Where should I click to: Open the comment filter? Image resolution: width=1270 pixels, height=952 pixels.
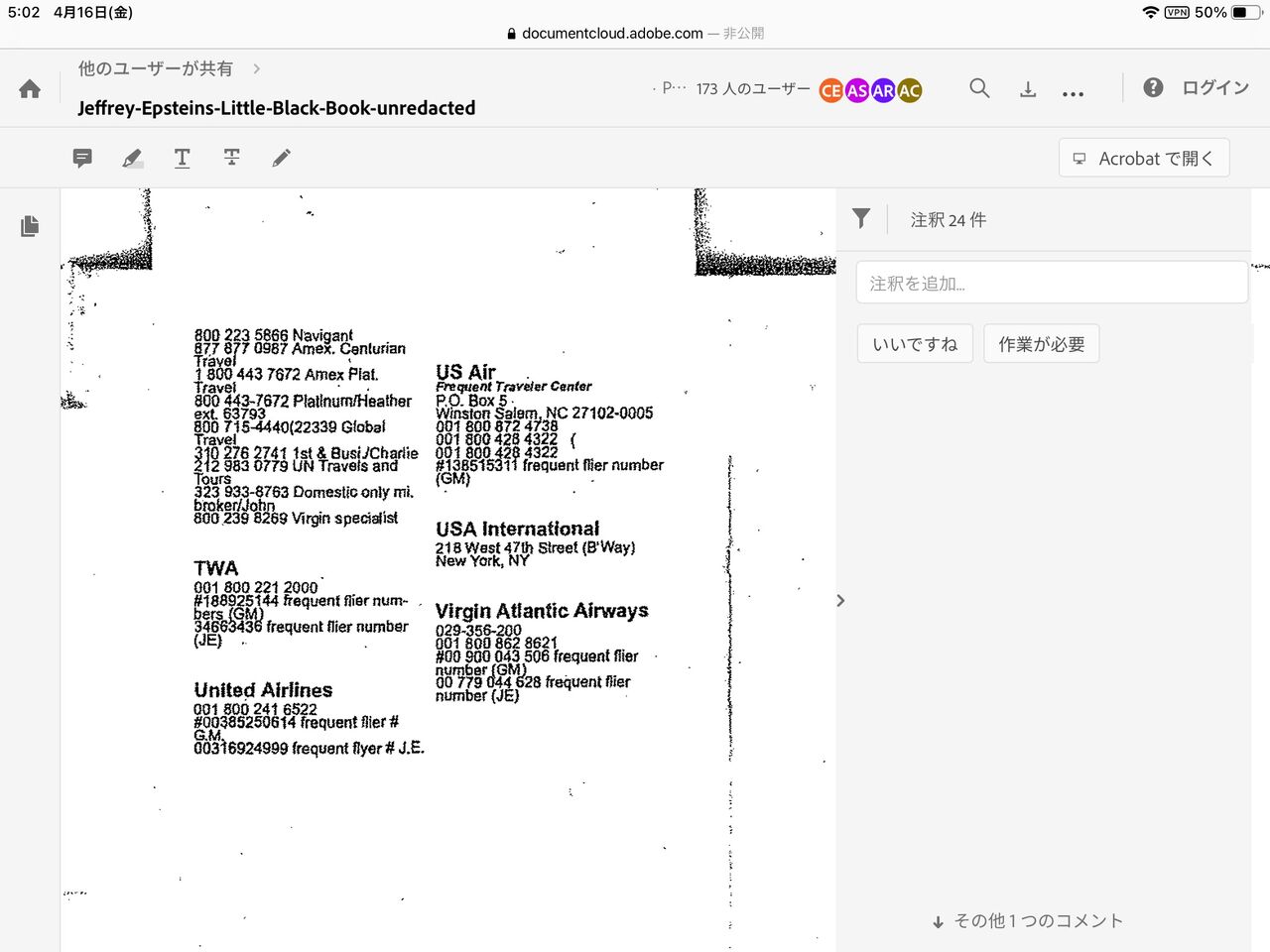pos(861,219)
